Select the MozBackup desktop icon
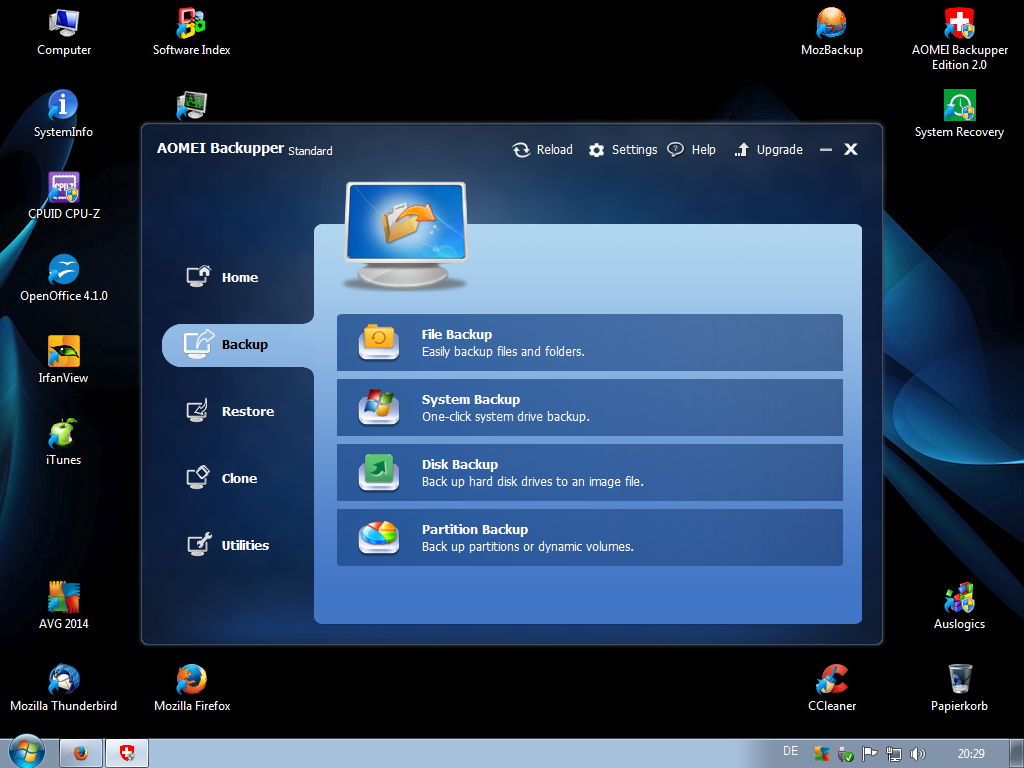1024x768 pixels. [831, 33]
